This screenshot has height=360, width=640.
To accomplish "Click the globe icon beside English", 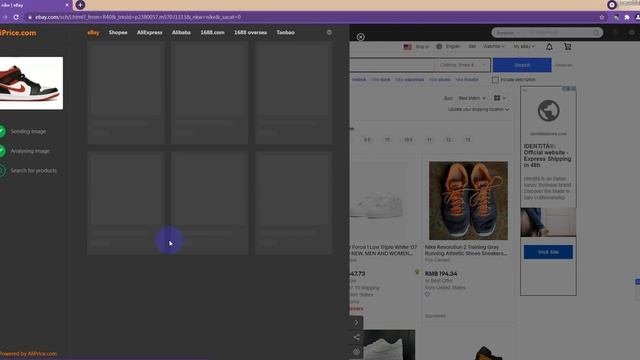I will tap(439, 47).
